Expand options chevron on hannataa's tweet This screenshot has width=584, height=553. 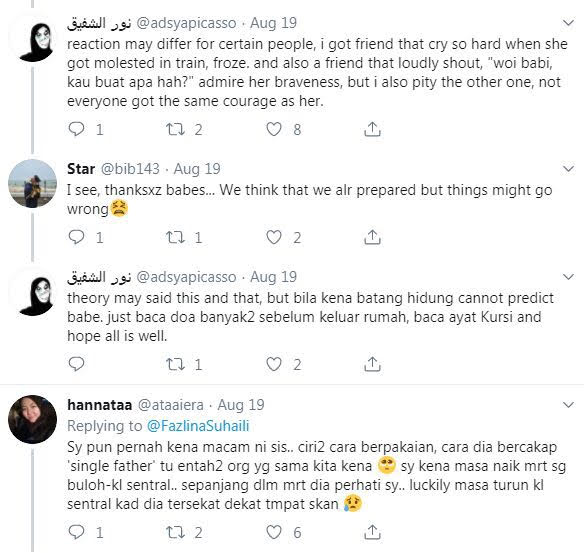(x=568, y=405)
